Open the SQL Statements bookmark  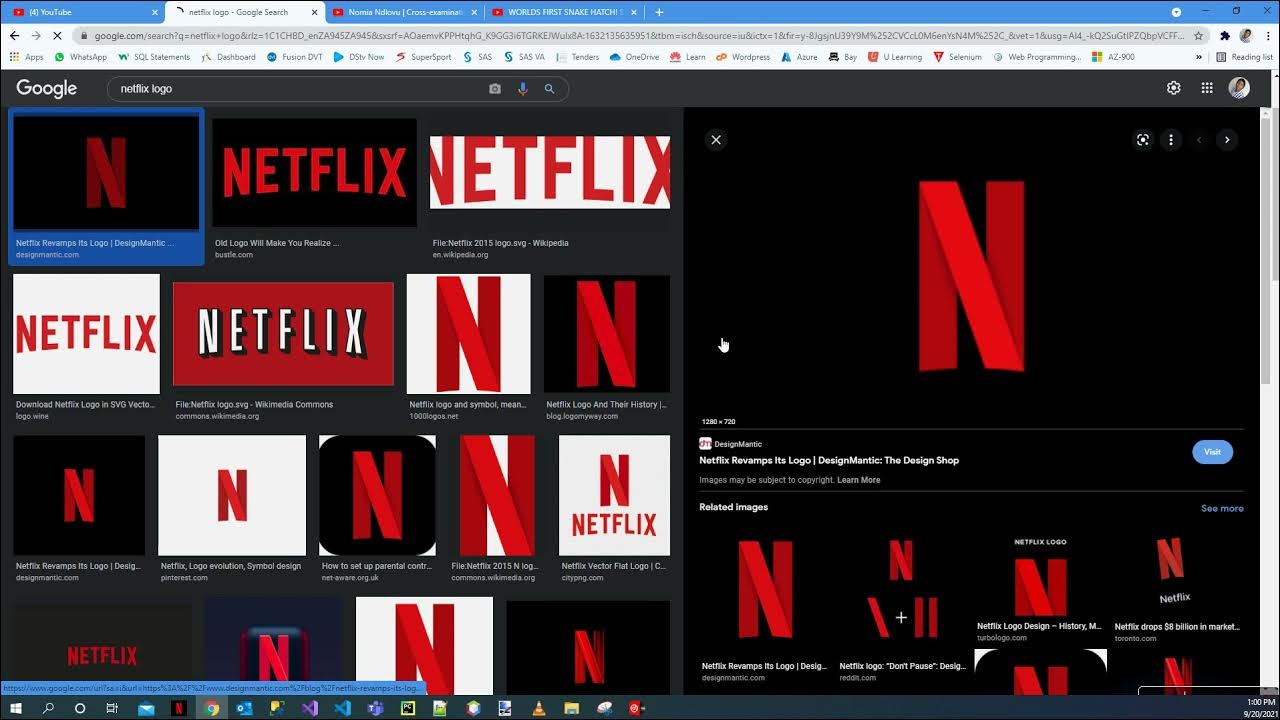[154, 57]
